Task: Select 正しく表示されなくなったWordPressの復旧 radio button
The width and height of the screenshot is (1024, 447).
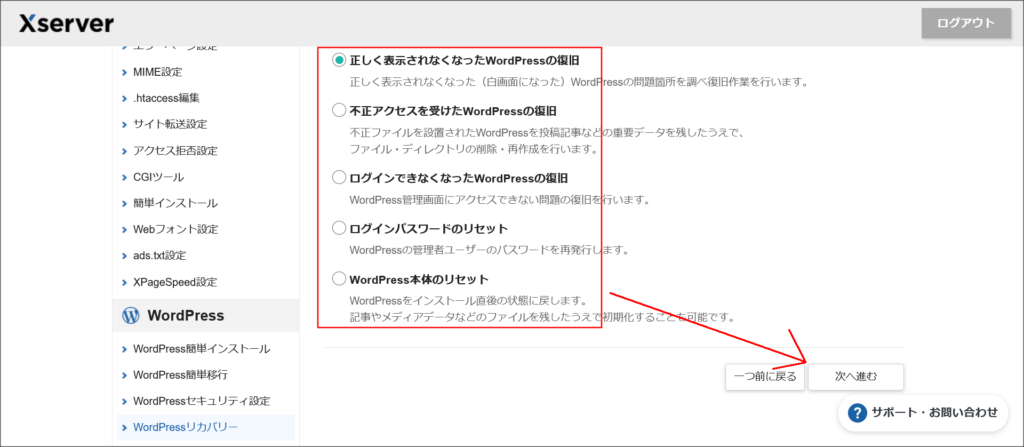Action: (338, 60)
